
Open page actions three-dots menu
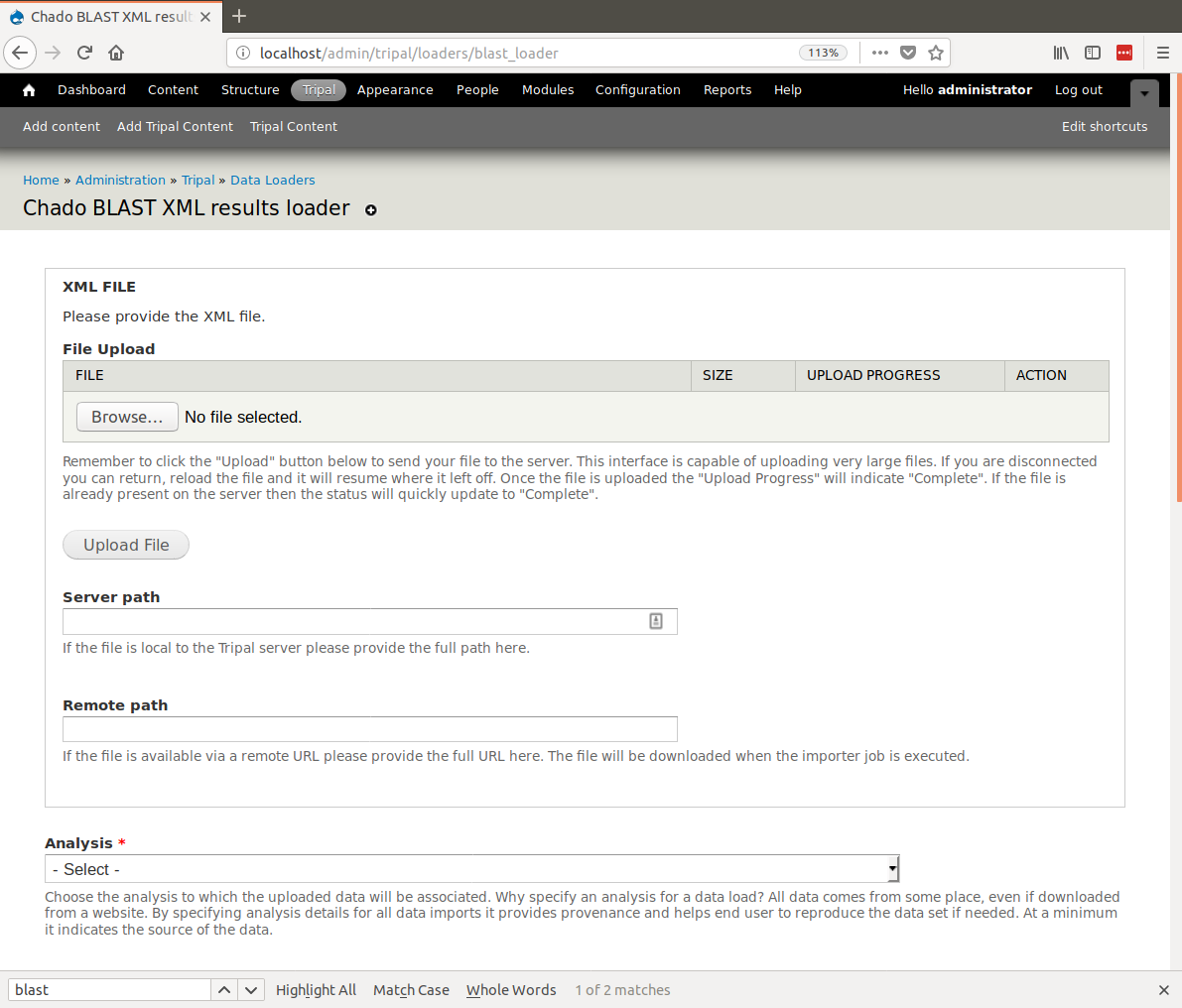pyautogui.click(x=879, y=53)
